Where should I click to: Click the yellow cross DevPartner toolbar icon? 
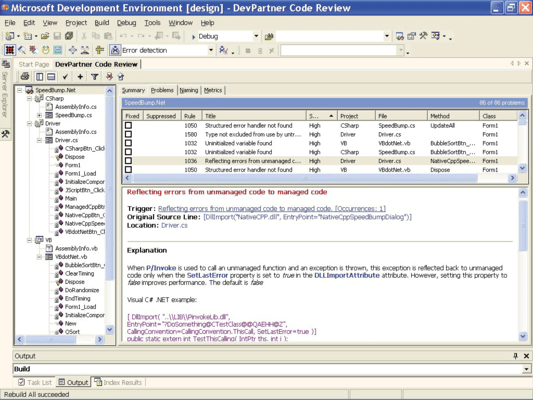pyautogui.click(x=100, y=50)
